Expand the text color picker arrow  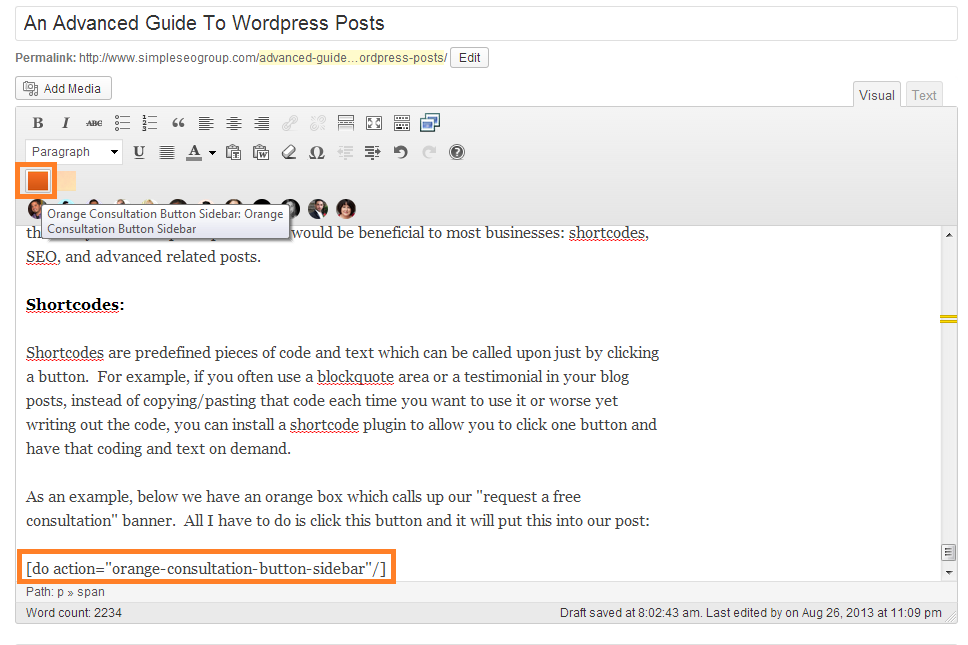[212, 153]
